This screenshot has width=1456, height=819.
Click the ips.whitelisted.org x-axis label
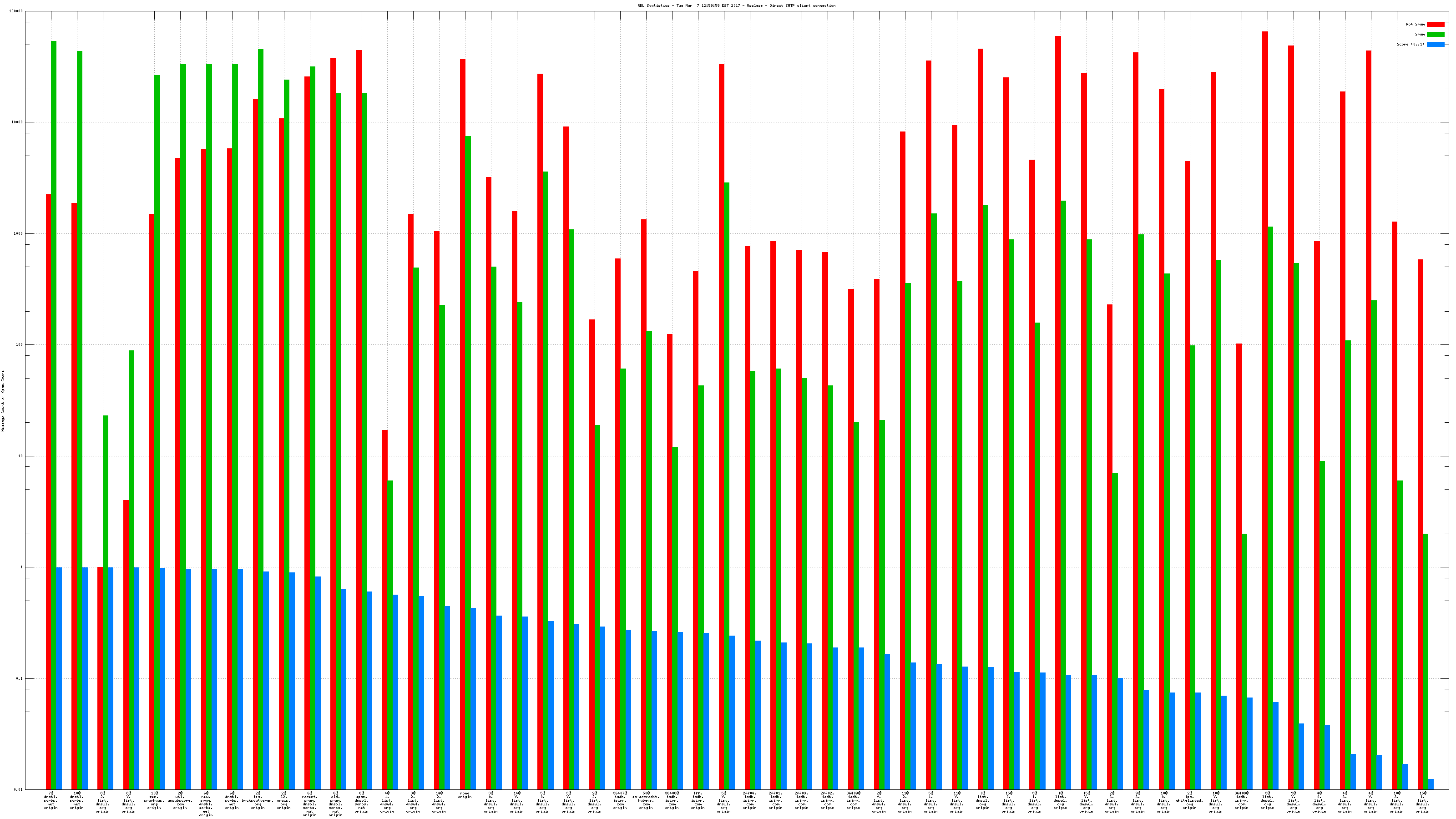pyautogui.click(x=1190, y=800)
